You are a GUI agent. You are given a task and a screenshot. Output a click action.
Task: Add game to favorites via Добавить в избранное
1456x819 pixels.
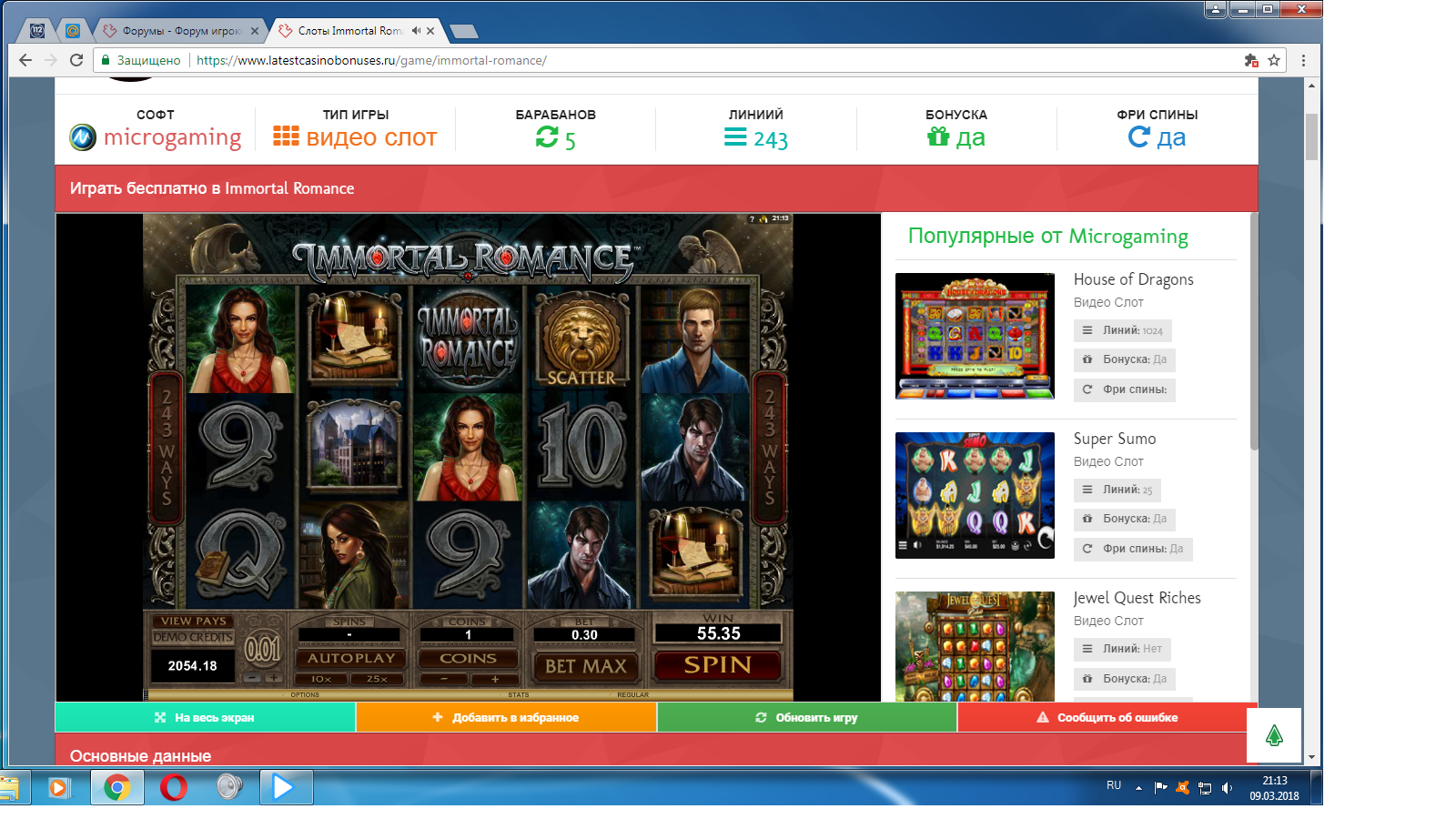click(506, 717)
